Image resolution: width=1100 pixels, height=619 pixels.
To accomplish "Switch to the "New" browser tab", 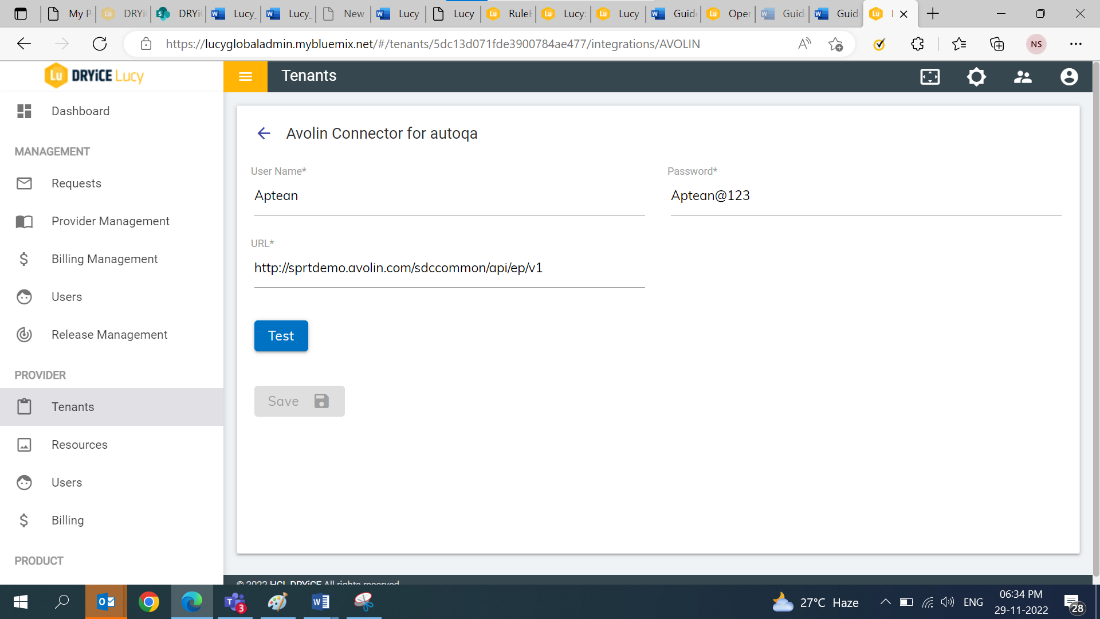I will tap(344, 13).
